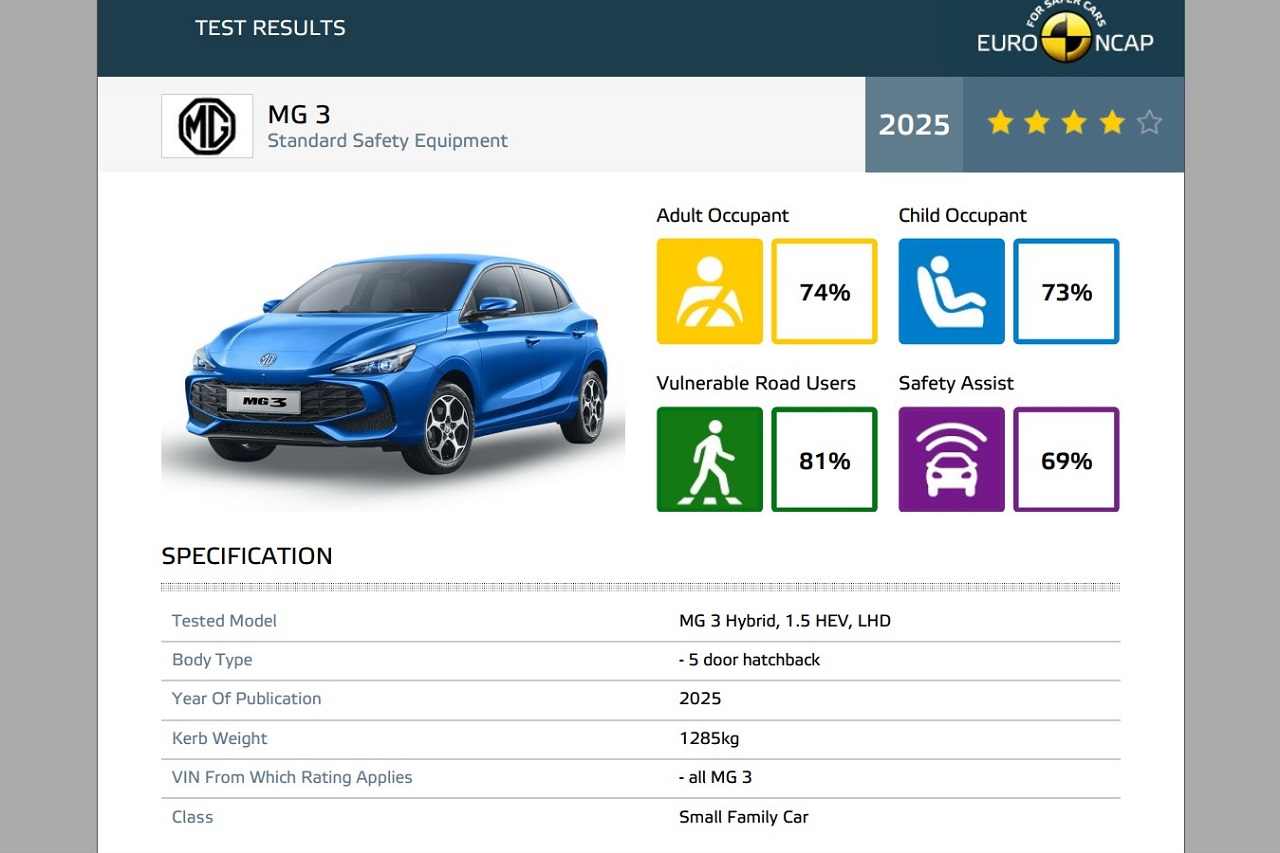Click the Standard Safety Equipment subtitle

pyautogui.click(x=388, y=141)
